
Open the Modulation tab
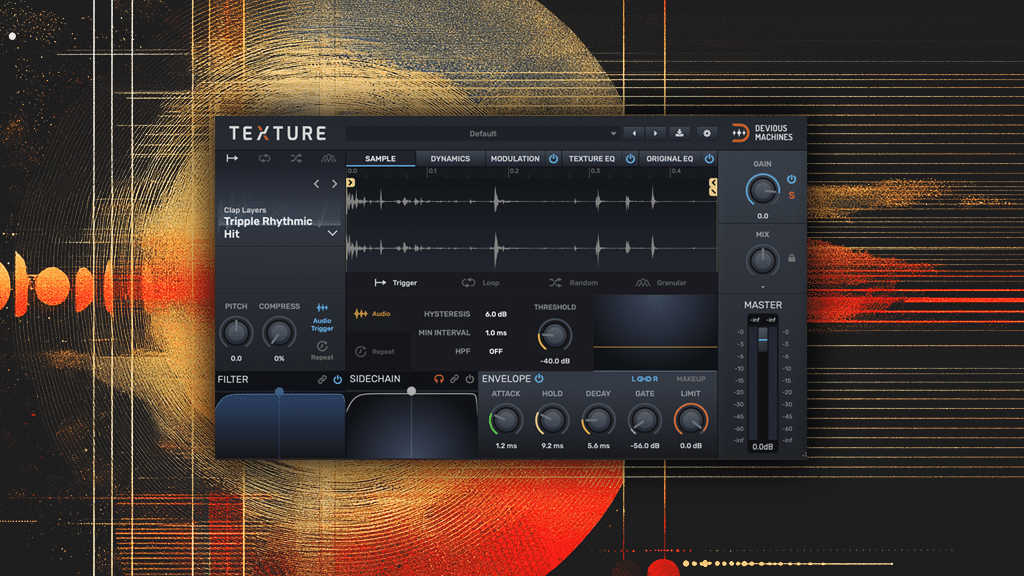pos(515,159)
